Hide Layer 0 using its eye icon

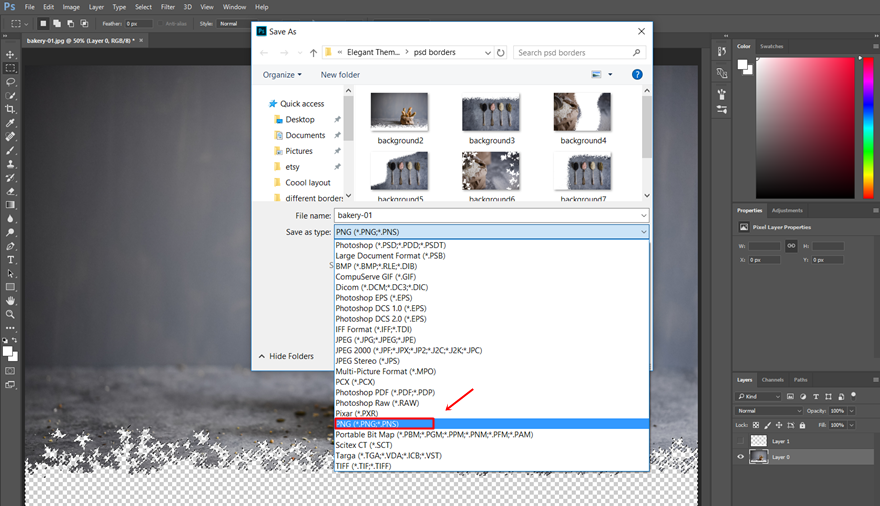tap(740, 457)
